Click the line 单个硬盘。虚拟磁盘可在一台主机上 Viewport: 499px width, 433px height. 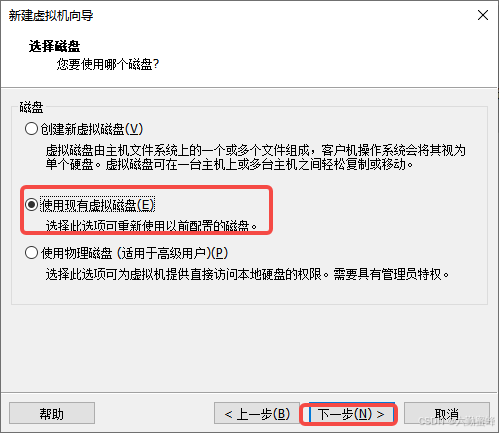click(x=229, y=164)
